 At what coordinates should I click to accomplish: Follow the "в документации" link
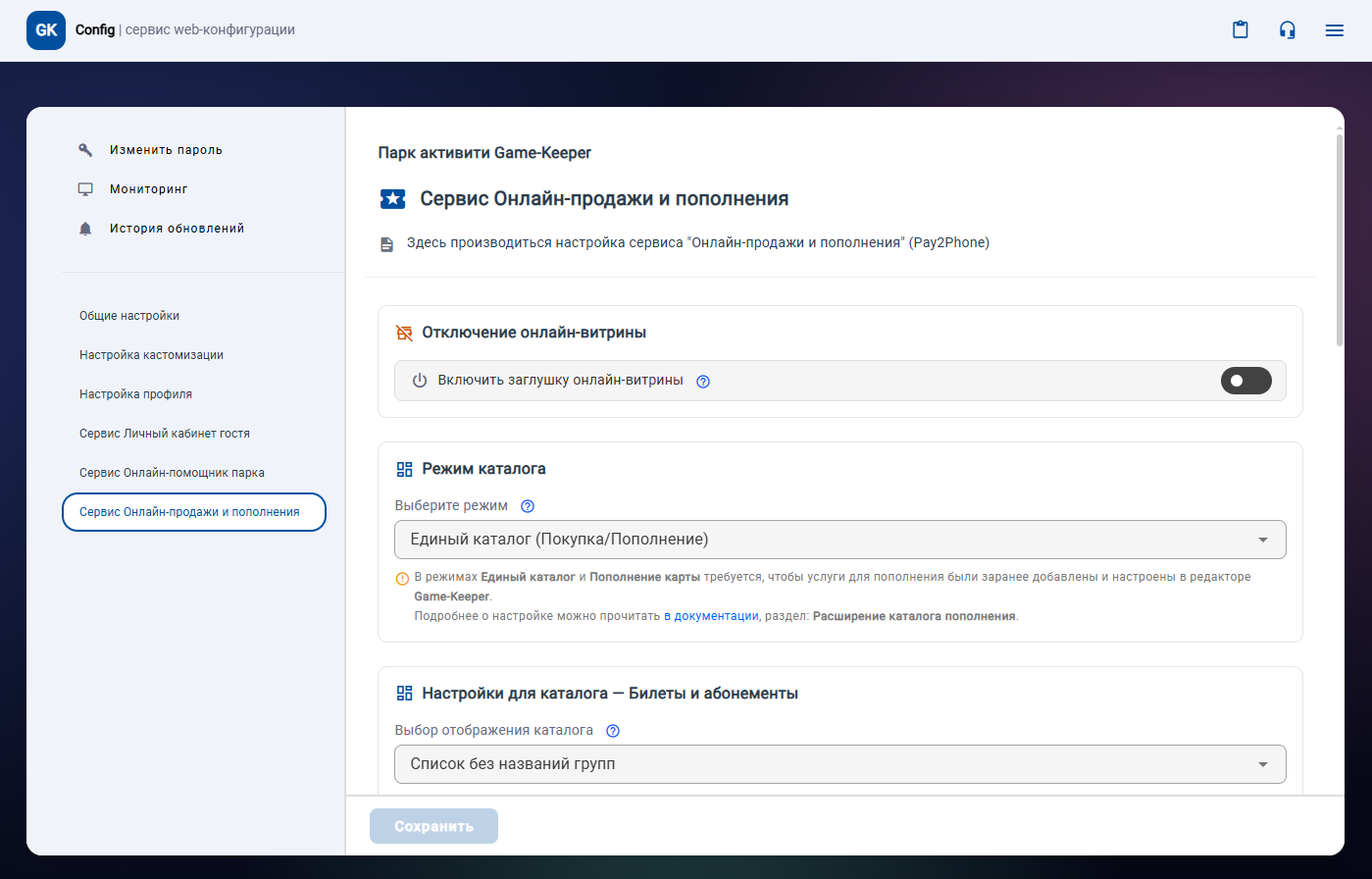711,616
